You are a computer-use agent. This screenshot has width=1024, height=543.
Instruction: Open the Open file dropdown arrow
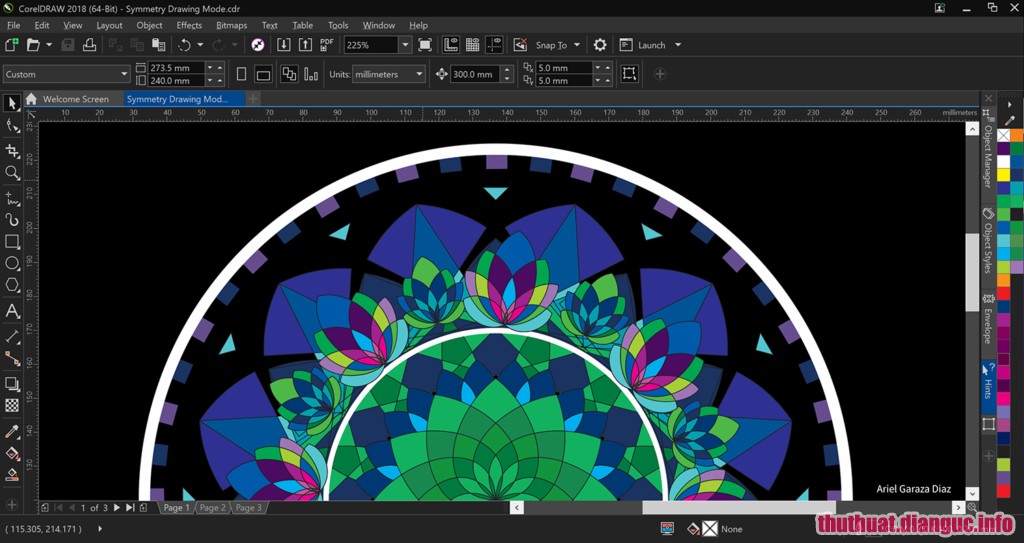click(x=48, y=45)
